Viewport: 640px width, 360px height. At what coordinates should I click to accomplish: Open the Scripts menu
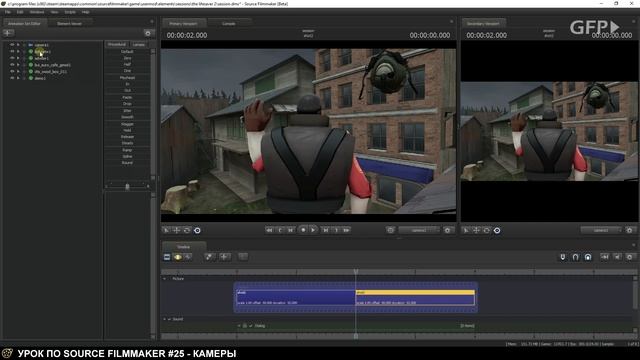tap(70, 12)
